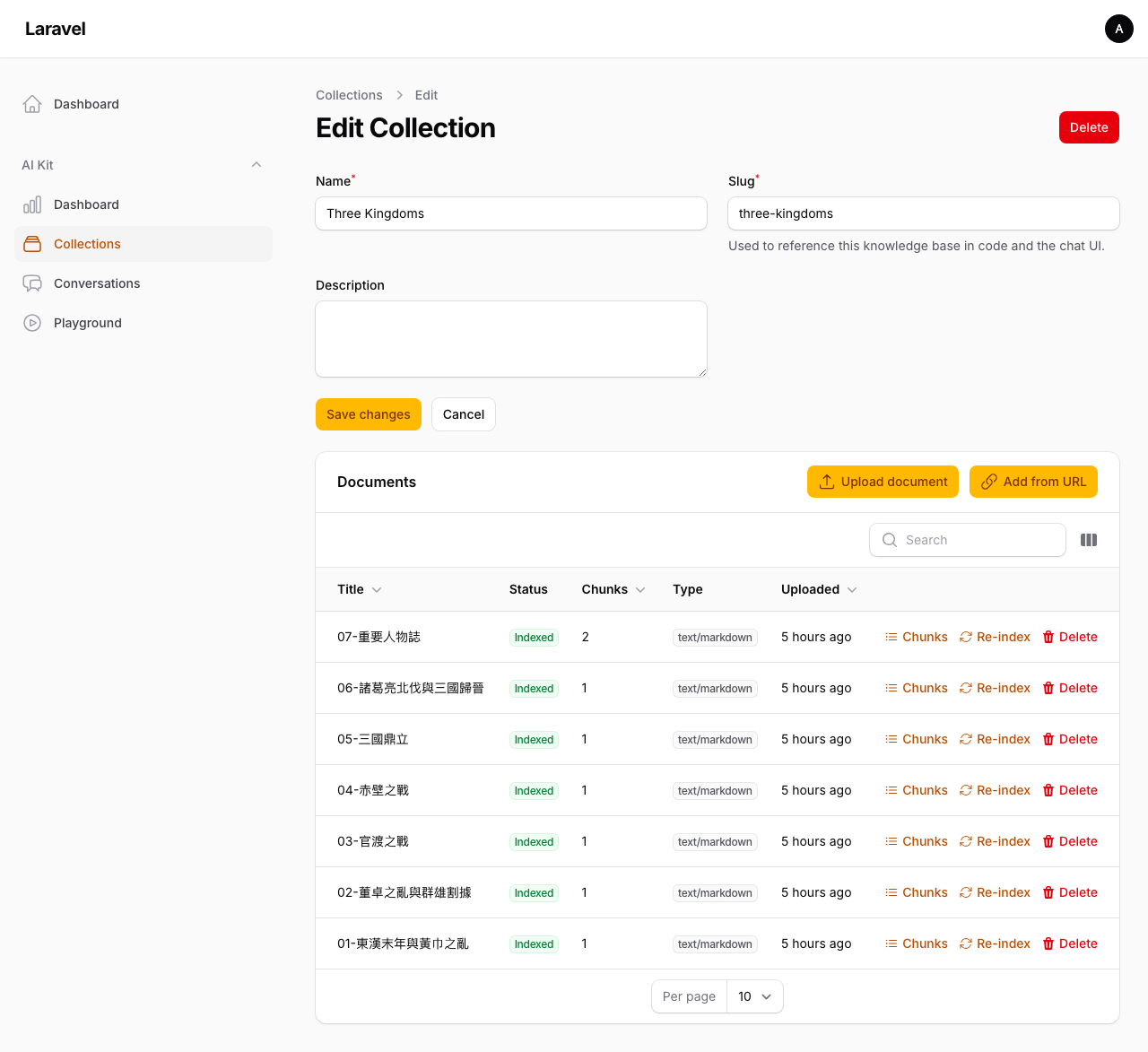1148x1052 pixels.
Task: Click the Laravel logo text
Action: click(56, 29)
